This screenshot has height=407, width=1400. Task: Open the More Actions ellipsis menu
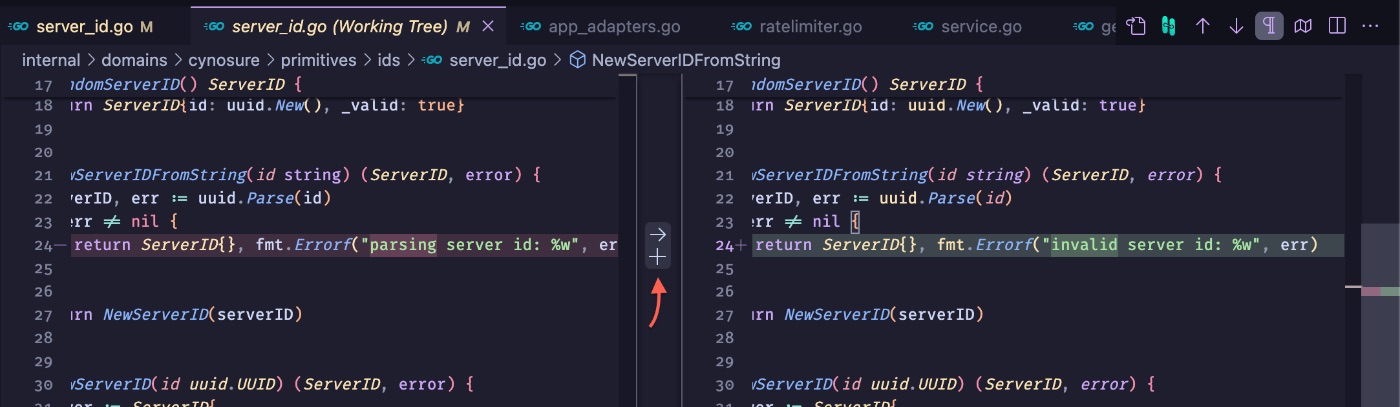(x=1371, y=26)
